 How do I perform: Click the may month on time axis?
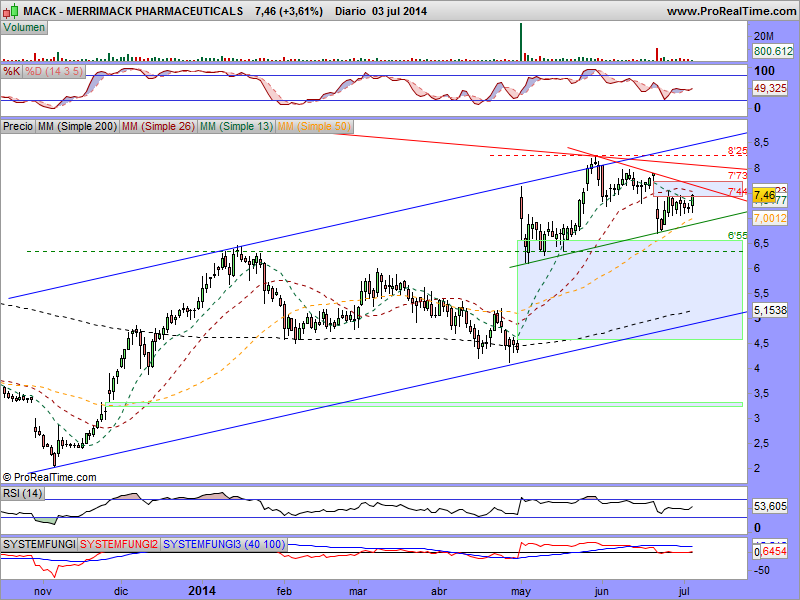[x=520, y=591]
